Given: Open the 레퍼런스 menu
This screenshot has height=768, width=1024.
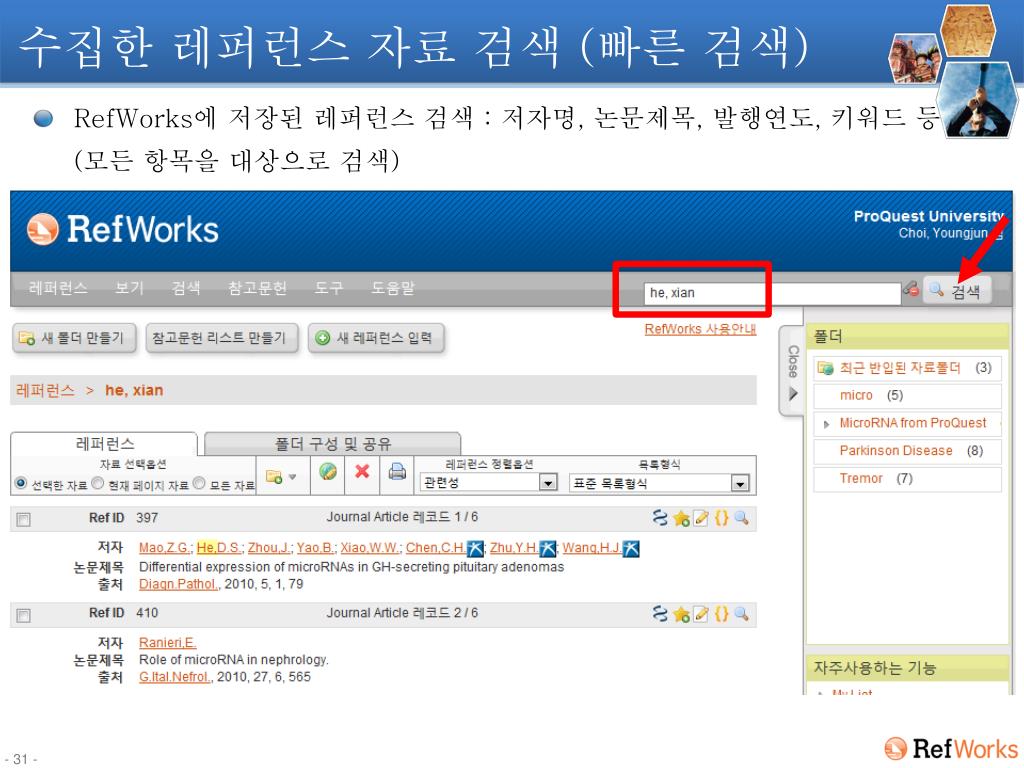Looking at the screenshot, I should pyautogui.click(x=58, y=288).
